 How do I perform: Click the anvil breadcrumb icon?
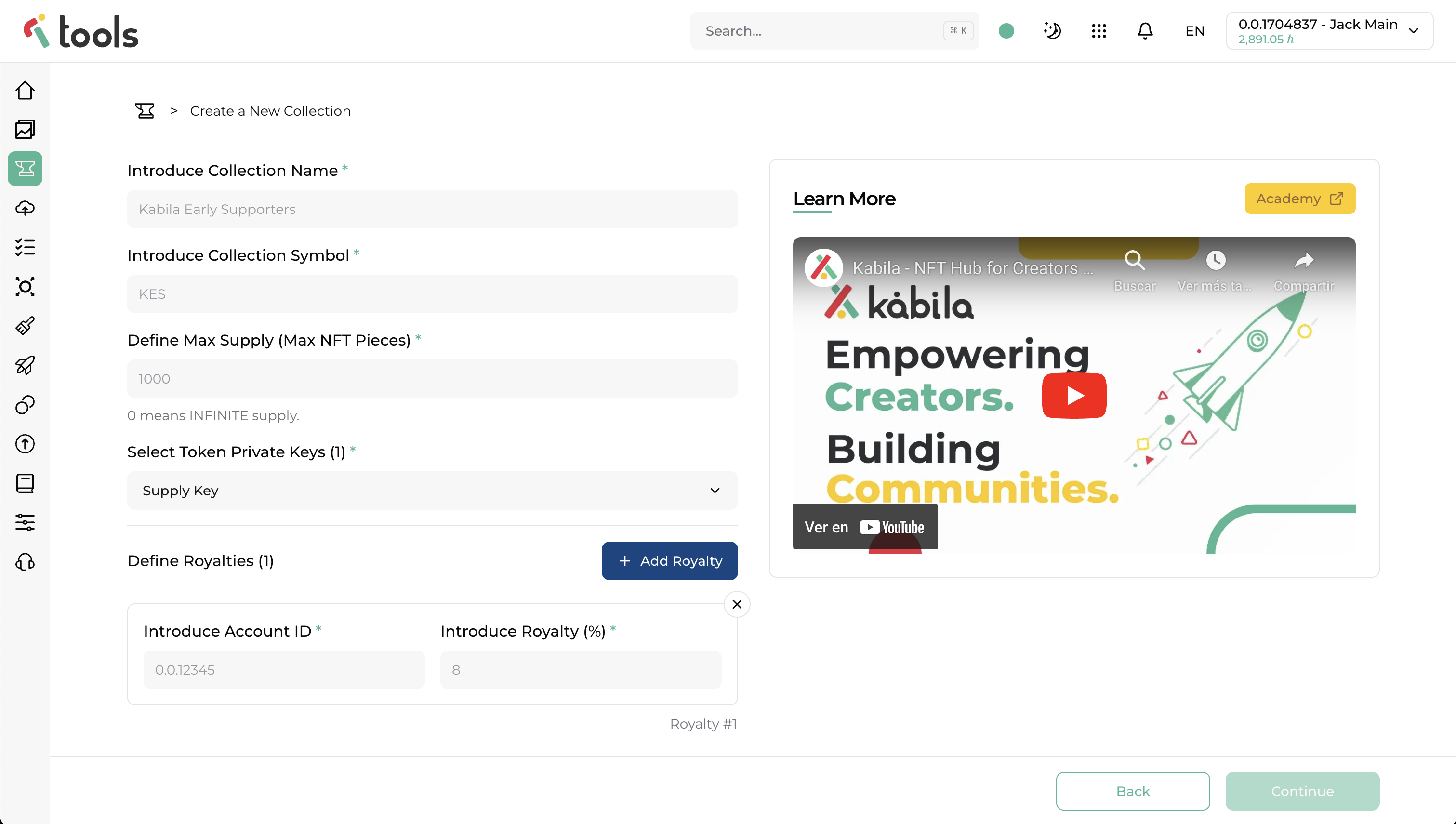pos(145,111)
